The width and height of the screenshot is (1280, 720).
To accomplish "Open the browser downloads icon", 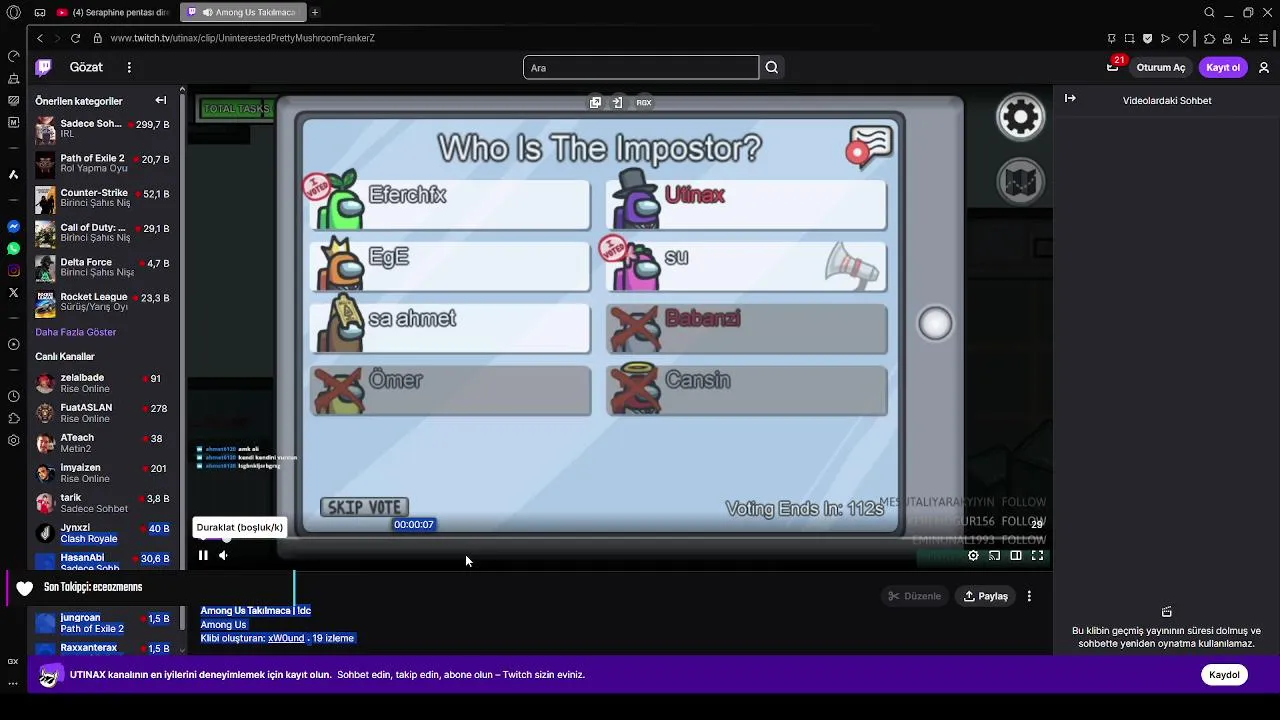I will (1245, 38).
